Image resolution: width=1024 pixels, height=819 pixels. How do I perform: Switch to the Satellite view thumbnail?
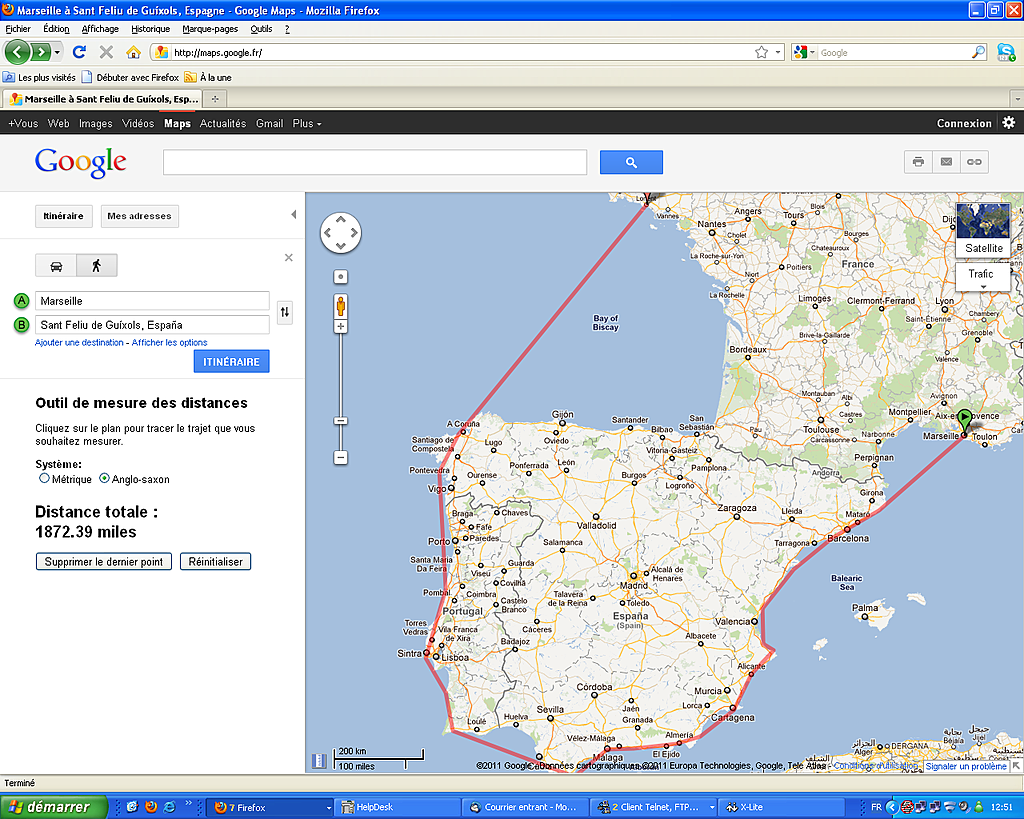pos(984,229)
